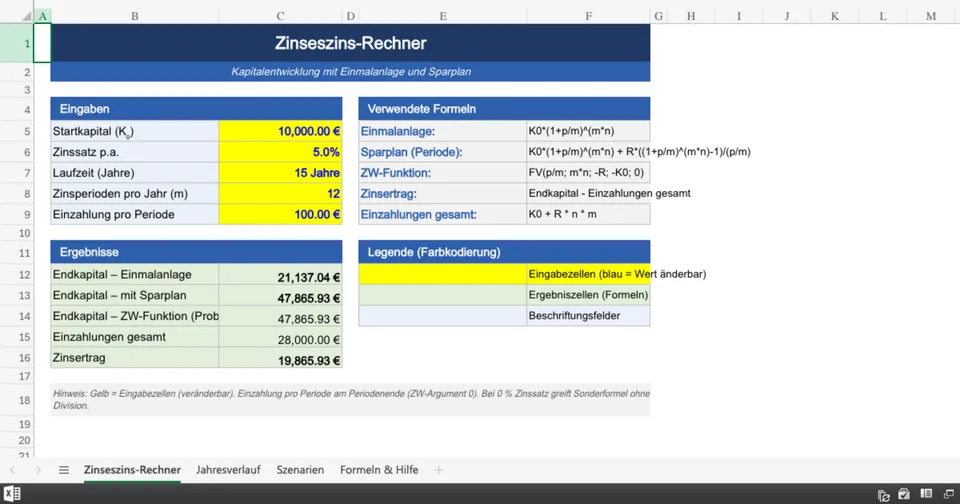Click the Zinssatz value 5.0%
The image size is (960, 504).
coord(280,152)
